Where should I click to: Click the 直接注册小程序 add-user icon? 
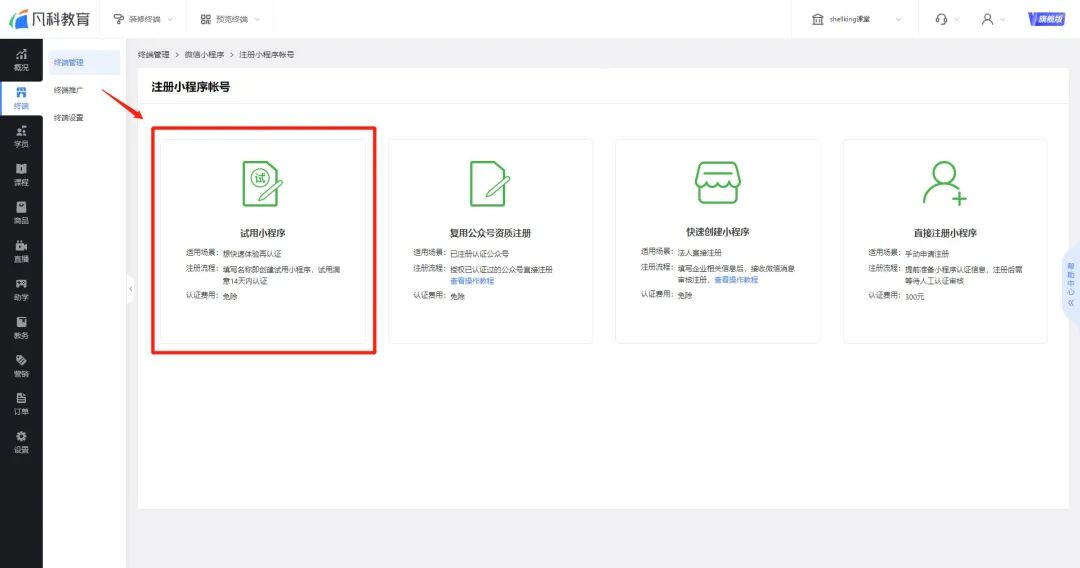[944, 182]
